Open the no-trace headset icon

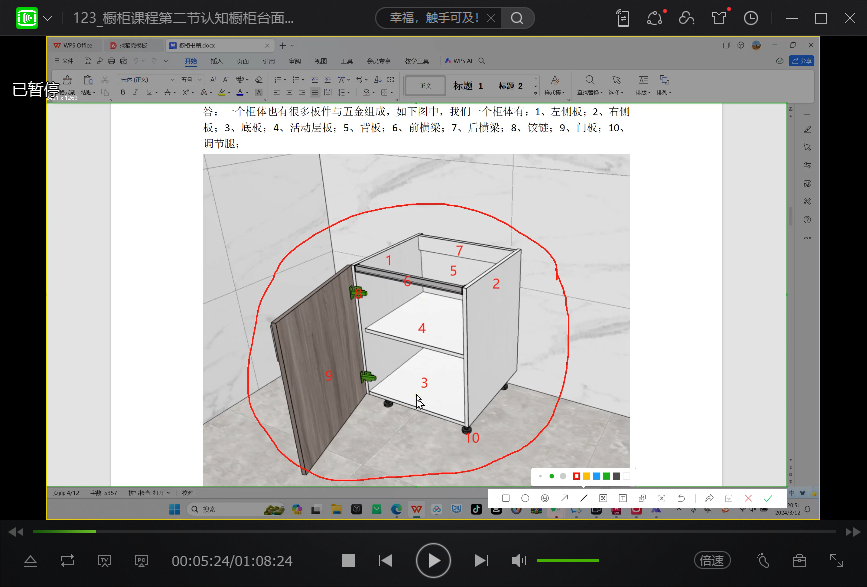[686, 18]
